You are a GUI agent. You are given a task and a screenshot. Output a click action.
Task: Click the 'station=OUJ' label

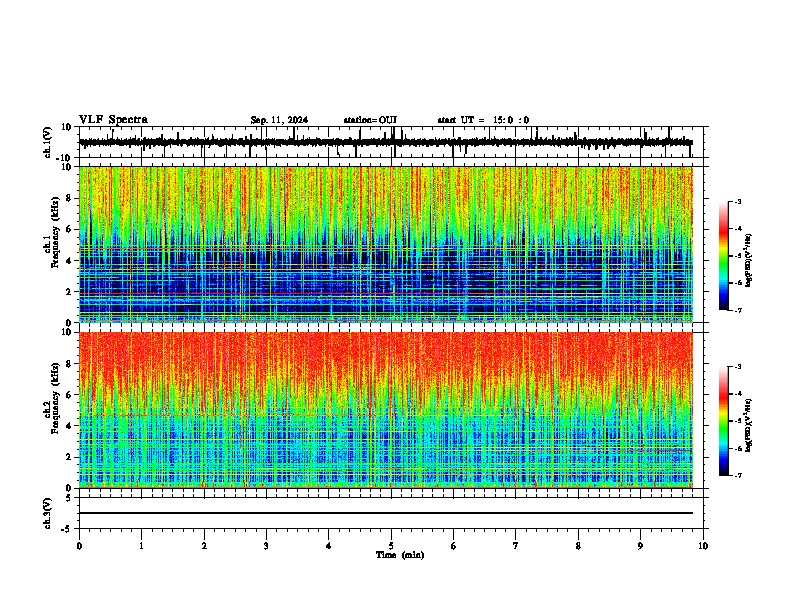370,120
